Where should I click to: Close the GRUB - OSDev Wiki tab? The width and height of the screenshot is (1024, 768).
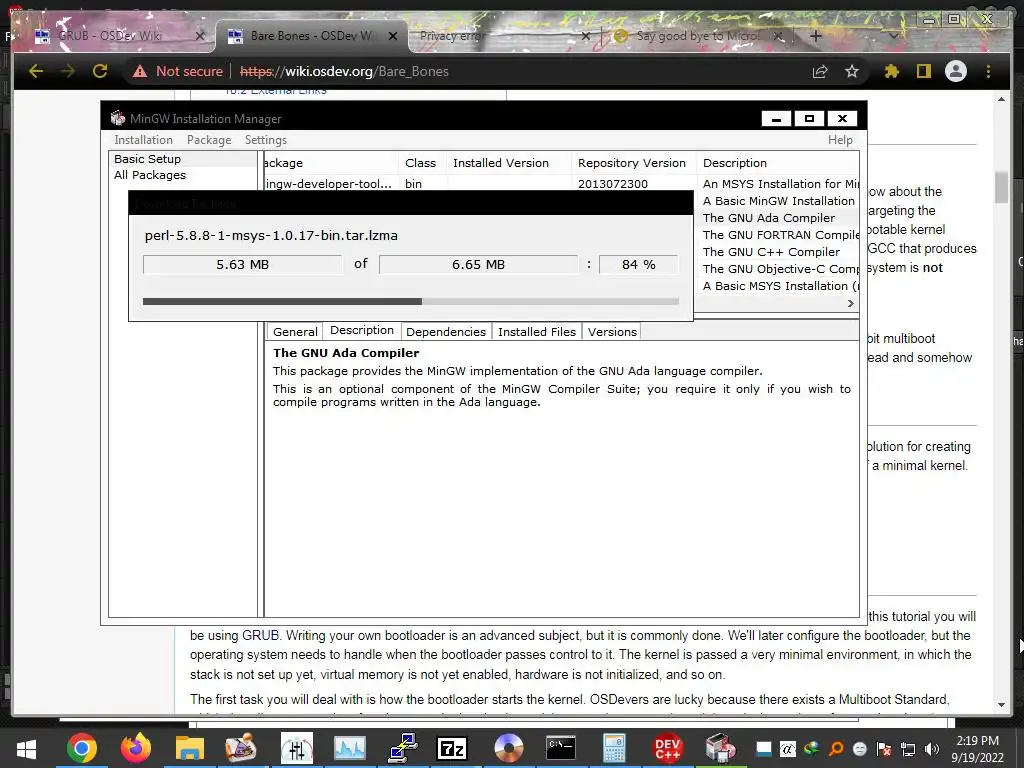[200, 36]
